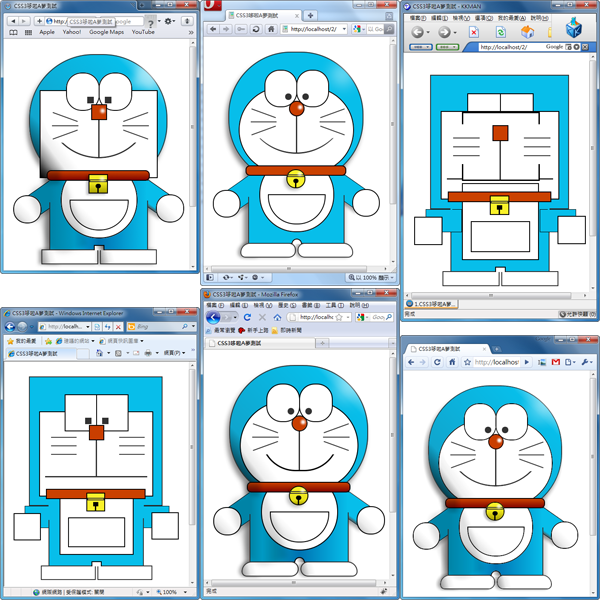Viewport: 600px width, 600px height.
Task: Open the Yahoo! bookmark in Safari
Action: [72, 32]
